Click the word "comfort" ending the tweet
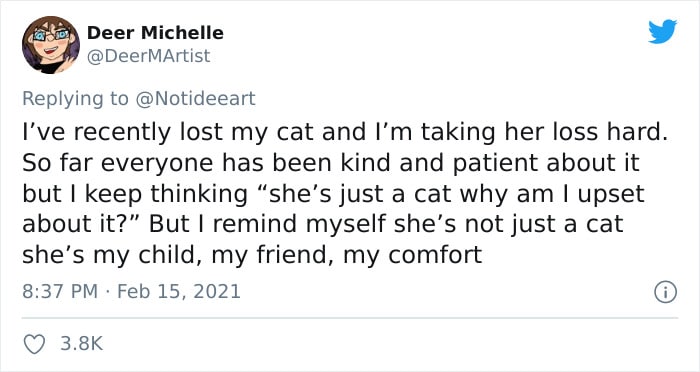The width and height of the screenshot is (700, 372). click(435, 255)
